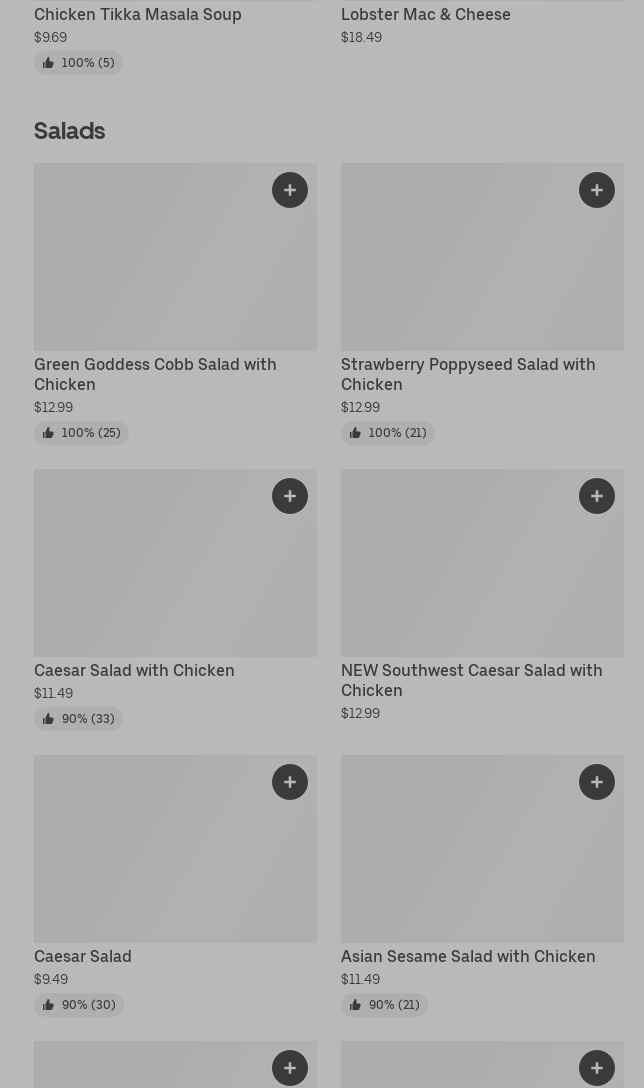Select Chicken Tikka Masala Soup item
The image size is (644, 1088).
tap(138, 14)
